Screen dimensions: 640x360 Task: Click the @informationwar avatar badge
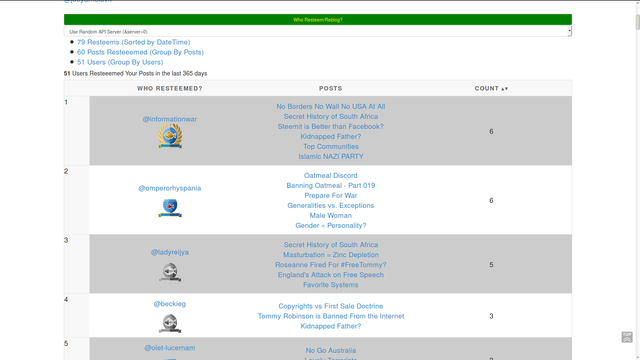170,136
